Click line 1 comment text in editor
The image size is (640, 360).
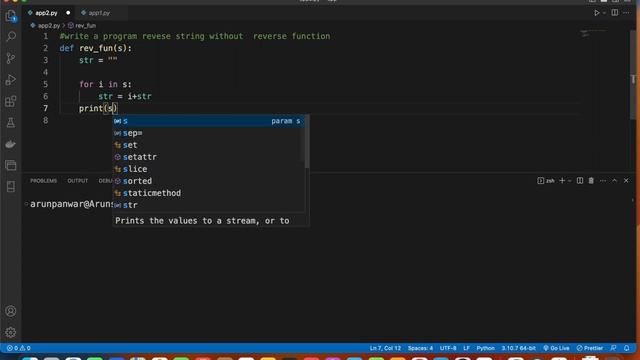tap(195, 36)
